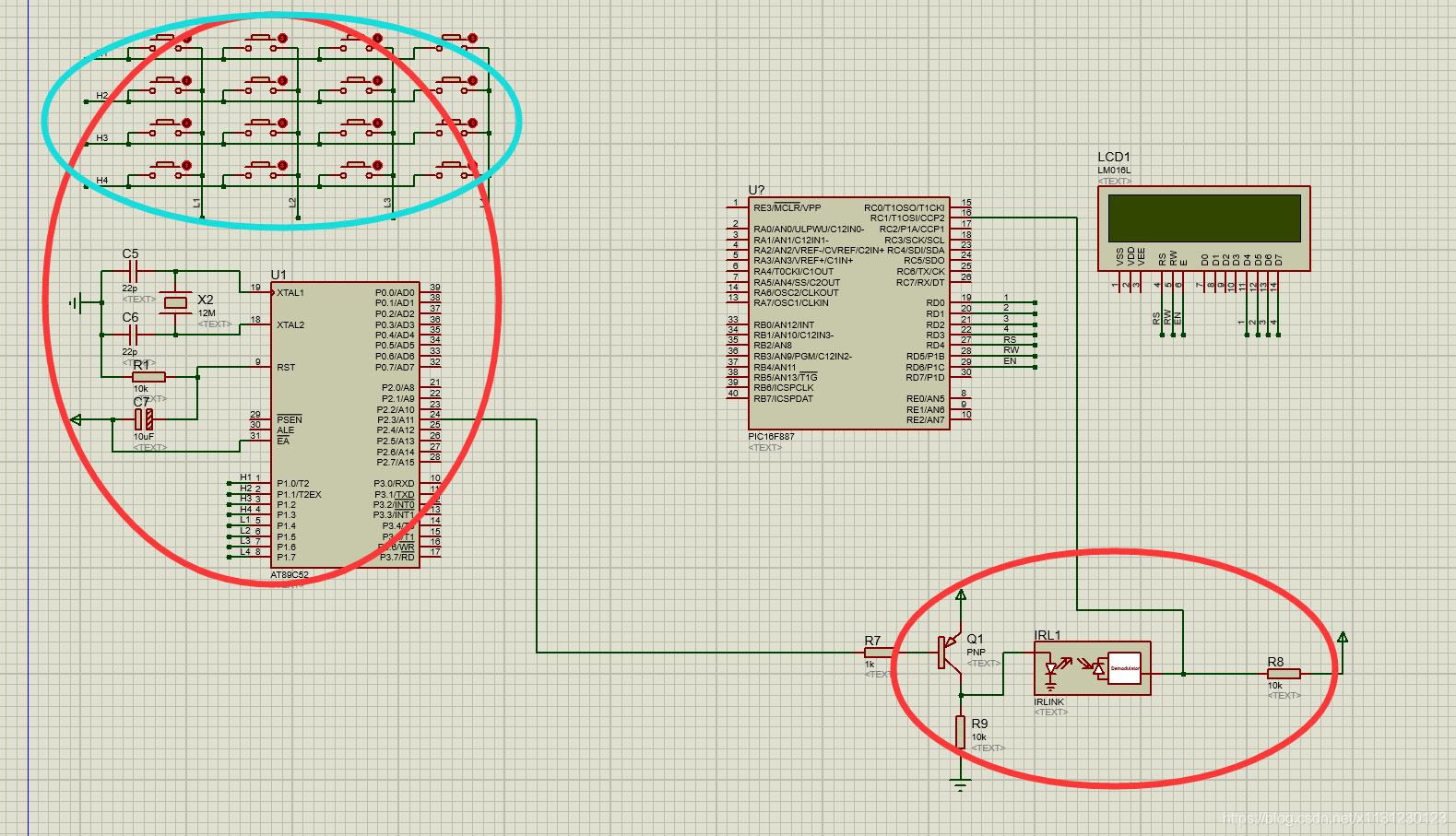Click resistor R1 on the reset circuit
Image resolution: width=1456 pixels, height=836 pixels.
pos(148,376)
